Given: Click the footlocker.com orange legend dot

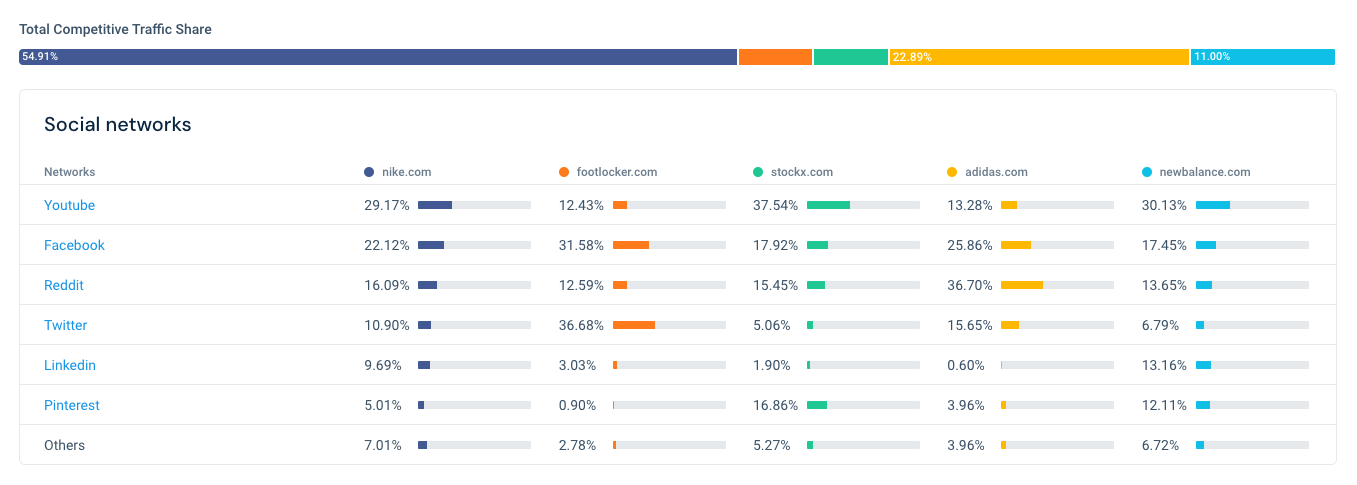Looking at the screenshot, I should click(x=564, y=172).
